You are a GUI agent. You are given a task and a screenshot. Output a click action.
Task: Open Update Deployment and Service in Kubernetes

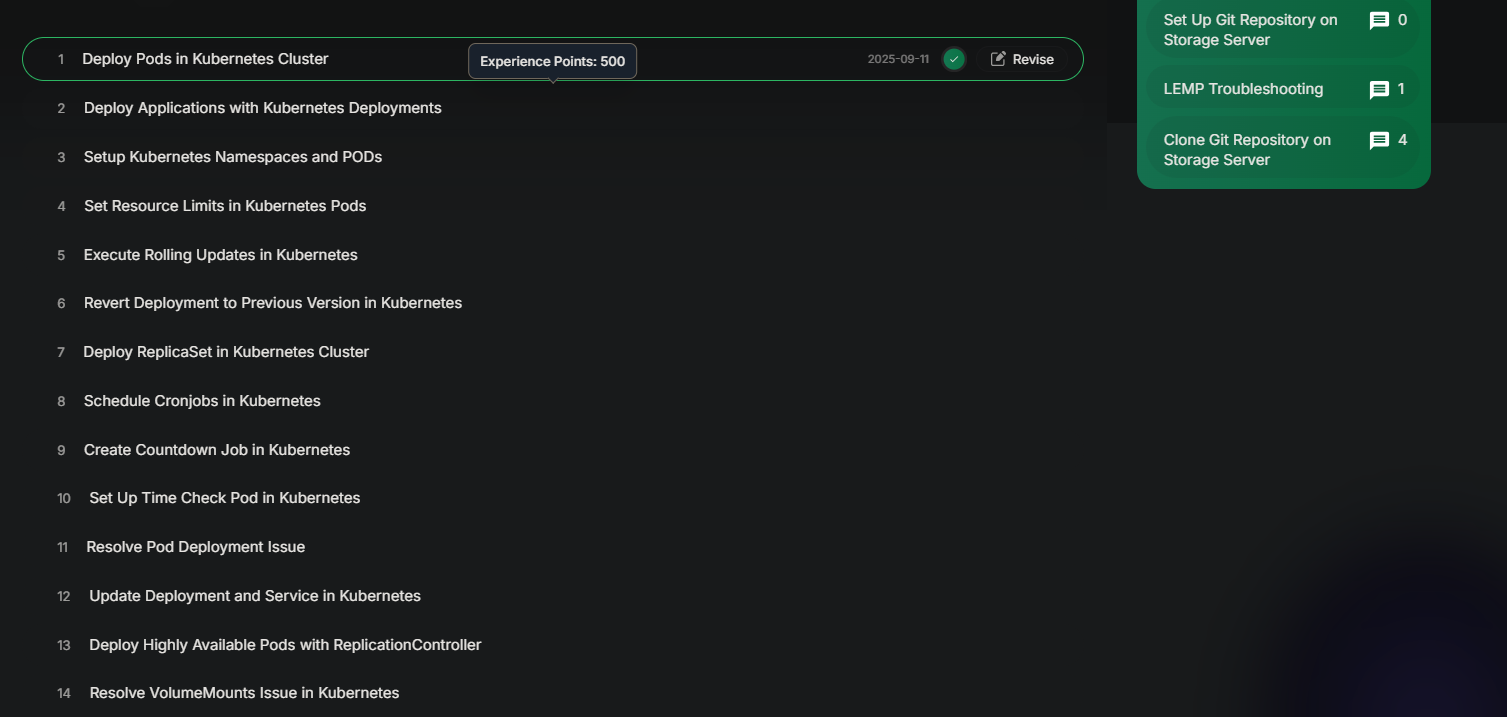(x=255, y=596)
